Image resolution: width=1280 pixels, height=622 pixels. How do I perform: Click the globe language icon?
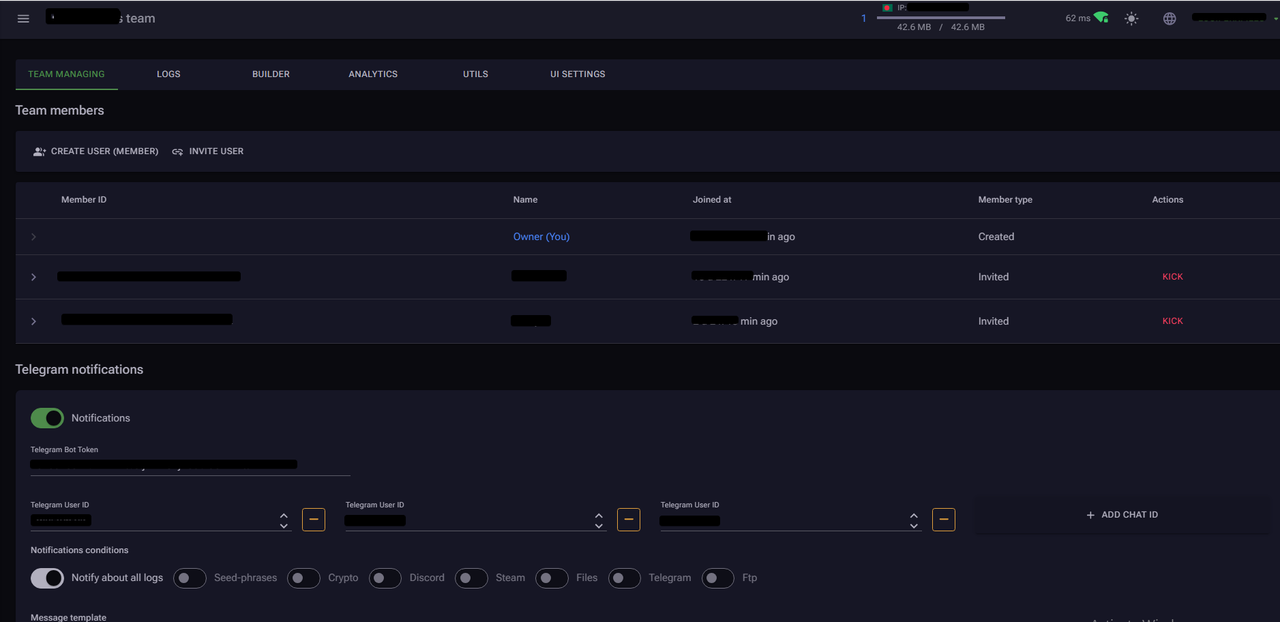1169,18
